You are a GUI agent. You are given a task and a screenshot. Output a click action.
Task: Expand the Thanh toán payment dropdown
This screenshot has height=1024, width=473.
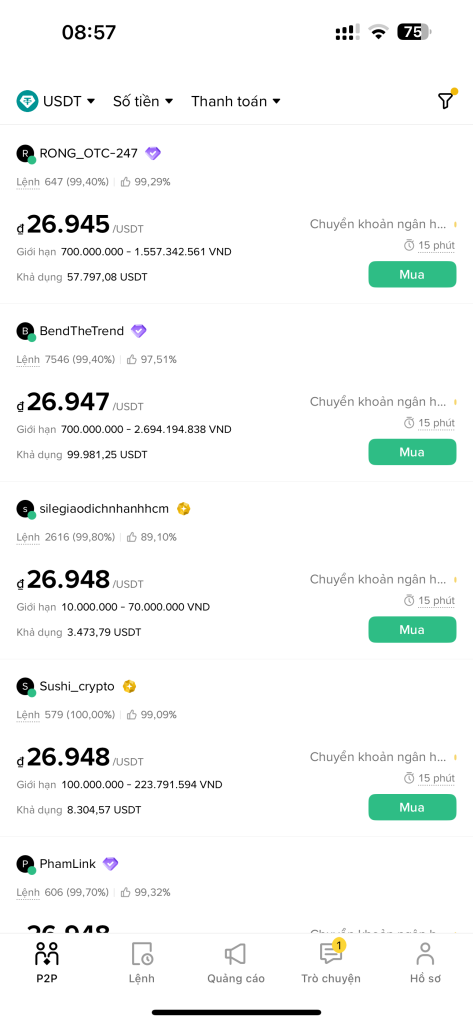point(236,101)
